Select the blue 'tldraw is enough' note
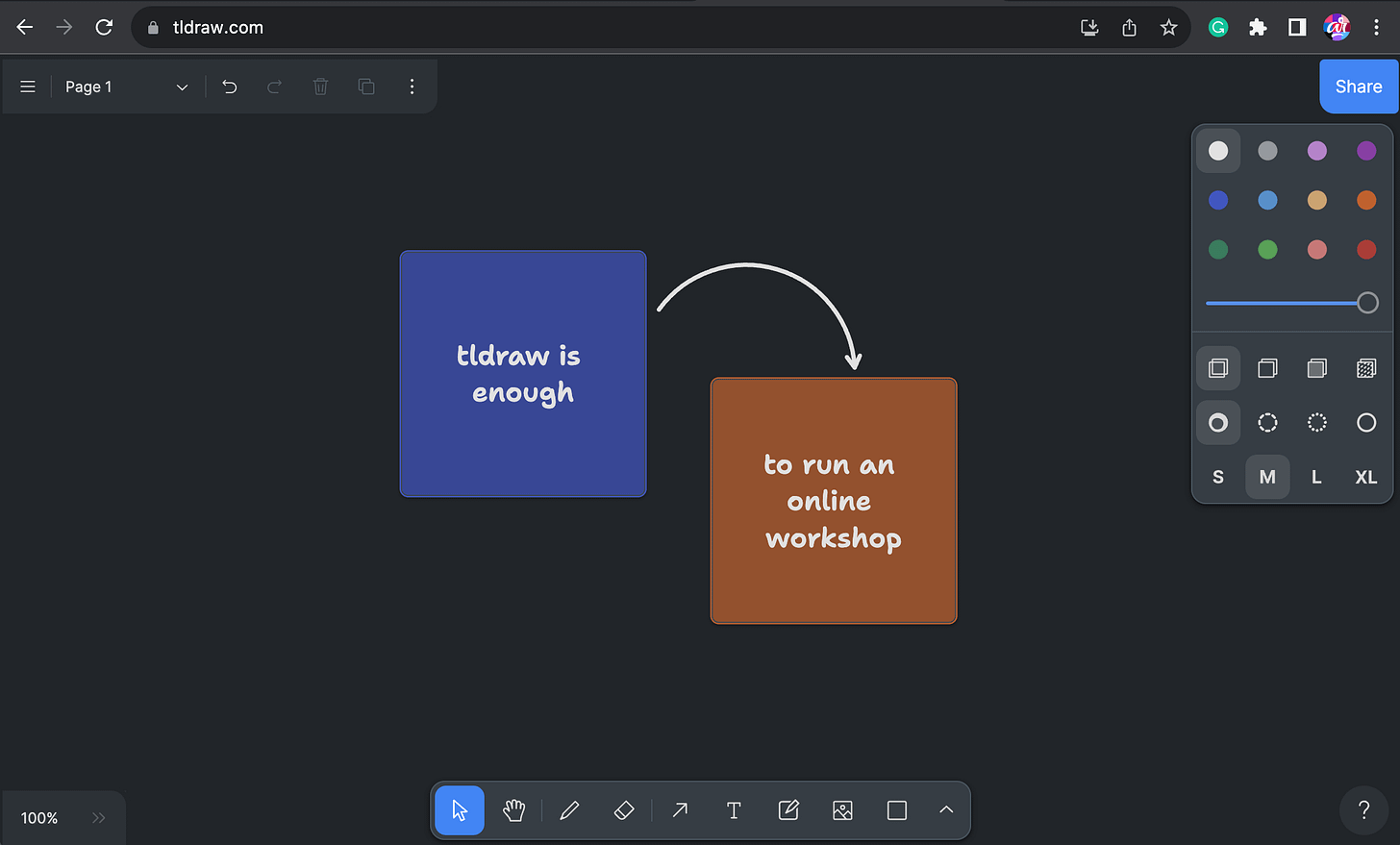This screenshot has height=845, width=1400. pos(523,374)
